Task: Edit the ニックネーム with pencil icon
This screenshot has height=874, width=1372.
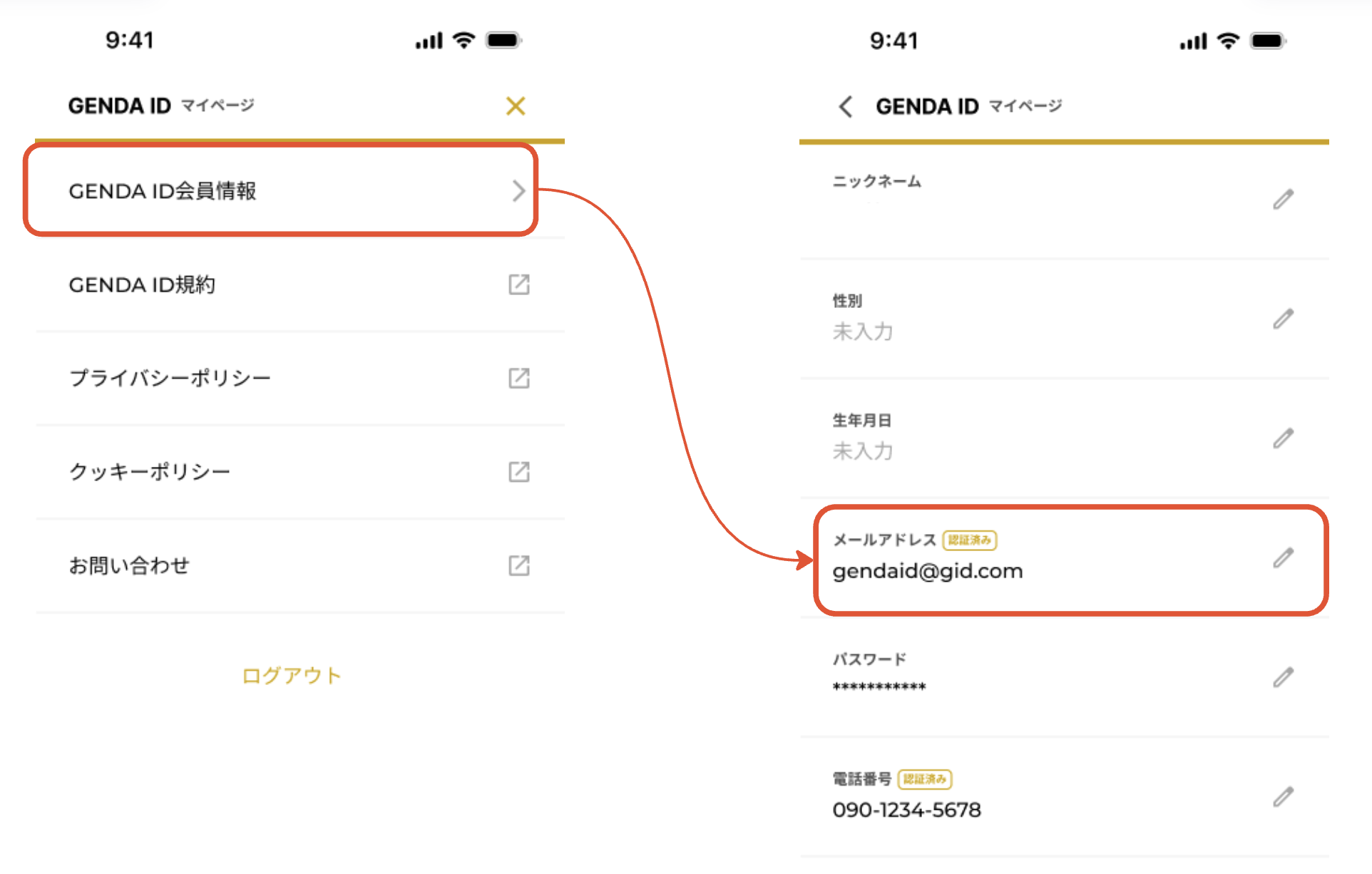Action: coord(1283,200)
